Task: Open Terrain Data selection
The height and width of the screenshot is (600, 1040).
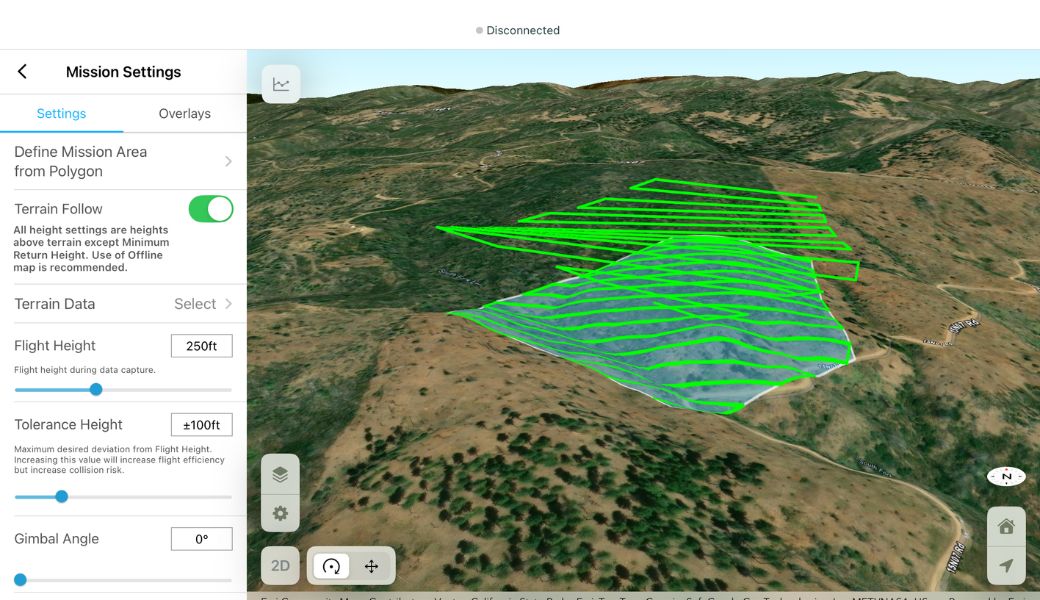Action: pyautogui.click(x=123, y=304)
